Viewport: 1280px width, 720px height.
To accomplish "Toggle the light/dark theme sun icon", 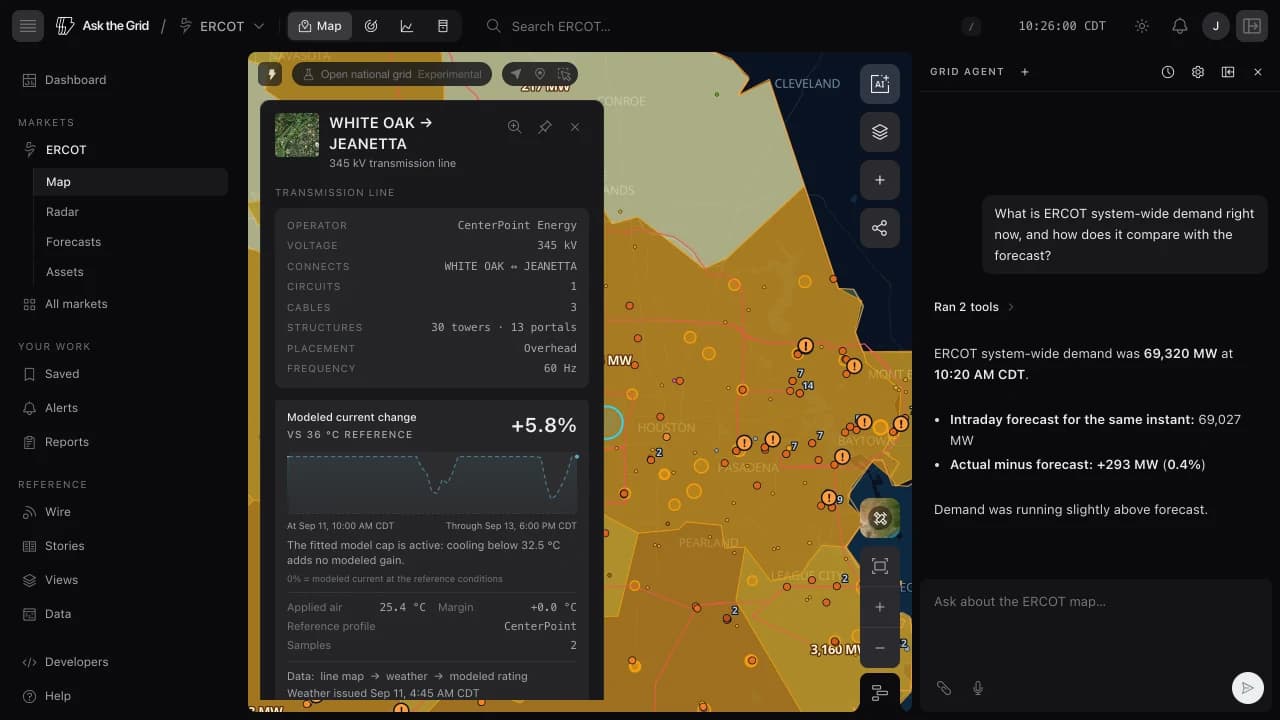I will pos(1142,26).
